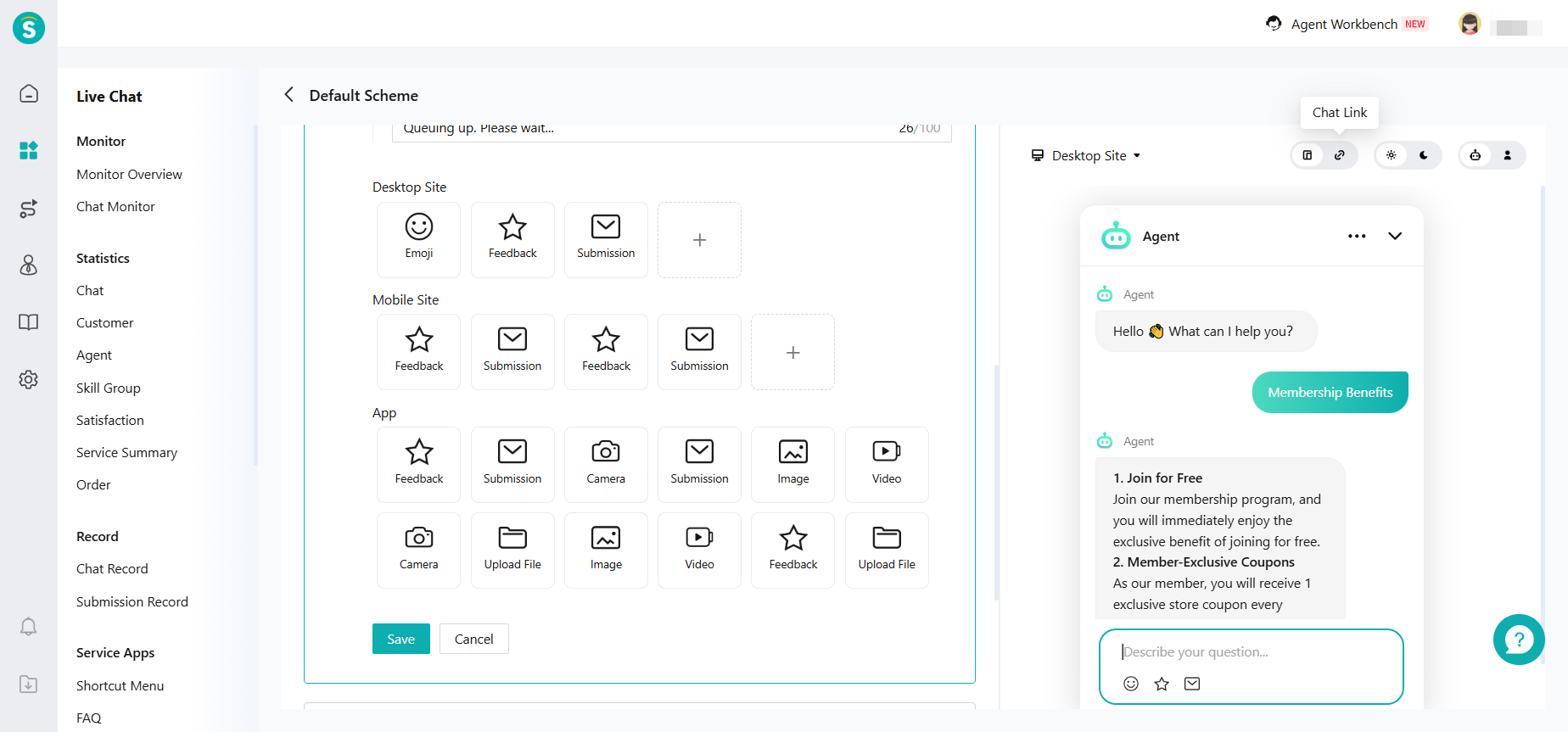1568x732 pixels.
Task: Collapse the Agent chat window chevron
Action: click(x=1395, y=236)
